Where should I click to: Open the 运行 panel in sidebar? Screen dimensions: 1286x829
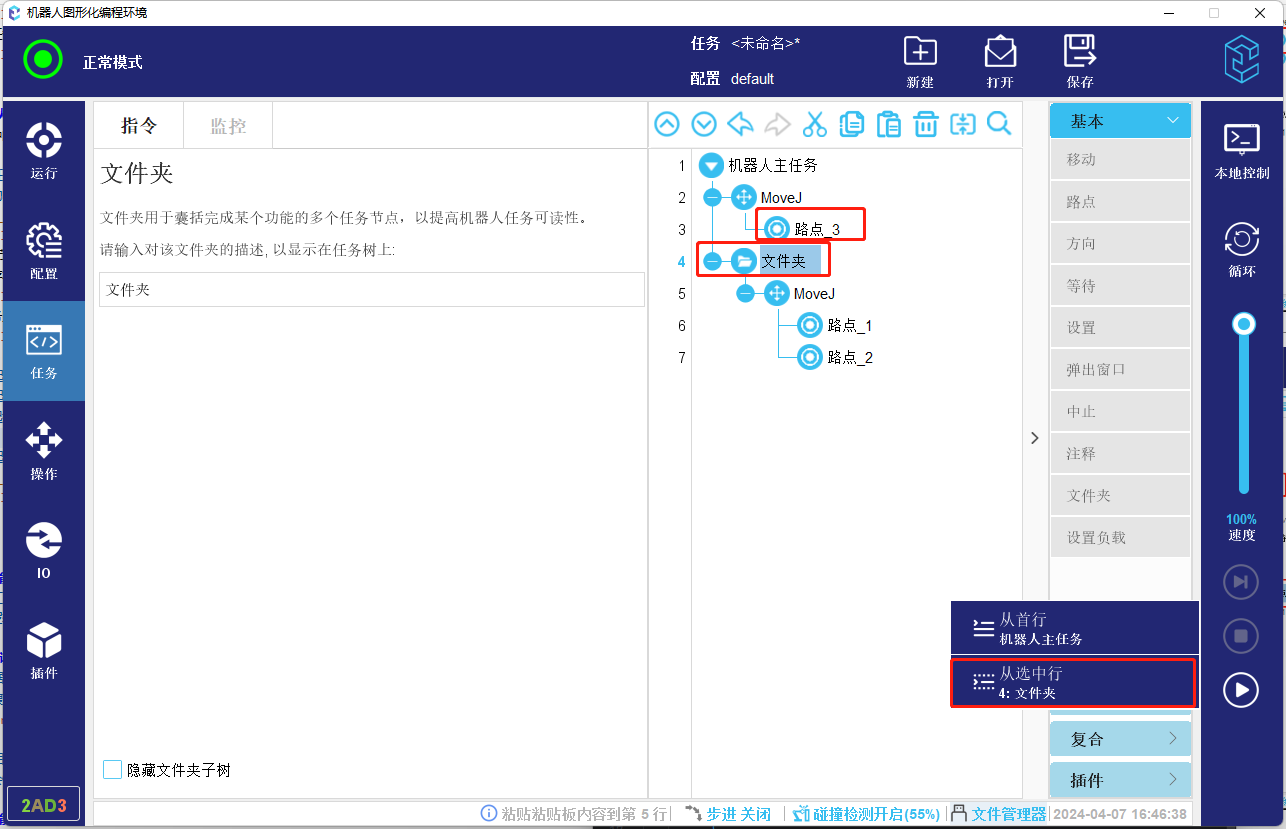point(44,150)
